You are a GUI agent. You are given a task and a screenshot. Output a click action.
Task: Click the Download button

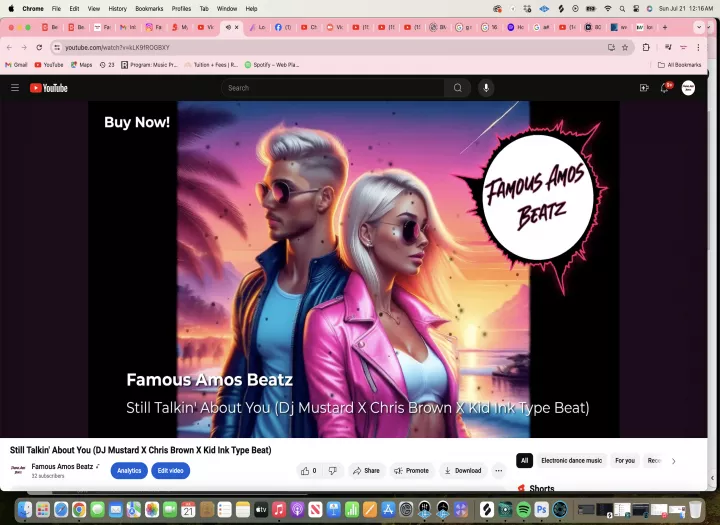[x=463, y=470]
